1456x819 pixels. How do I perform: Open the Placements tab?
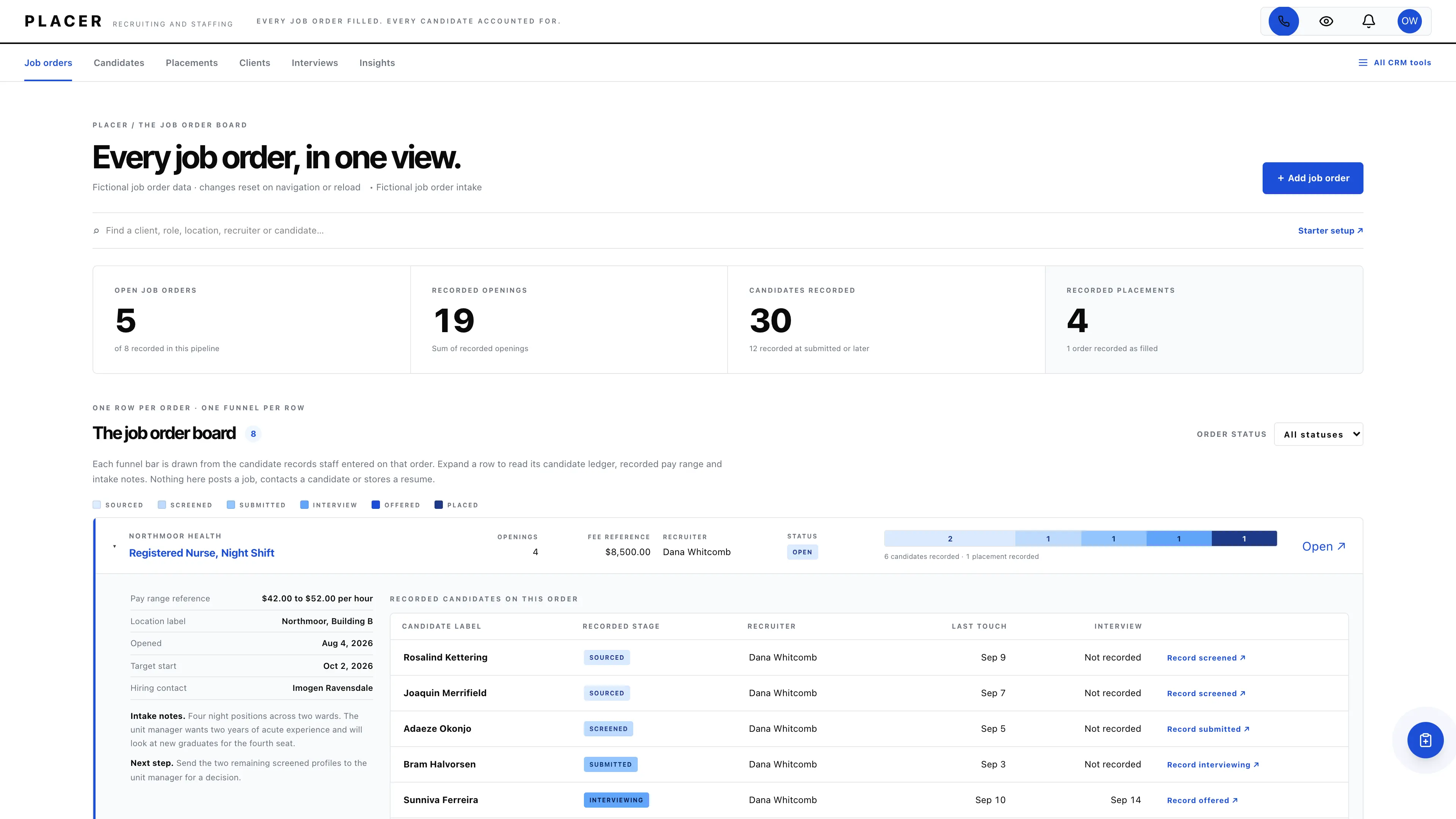(191, 63)
